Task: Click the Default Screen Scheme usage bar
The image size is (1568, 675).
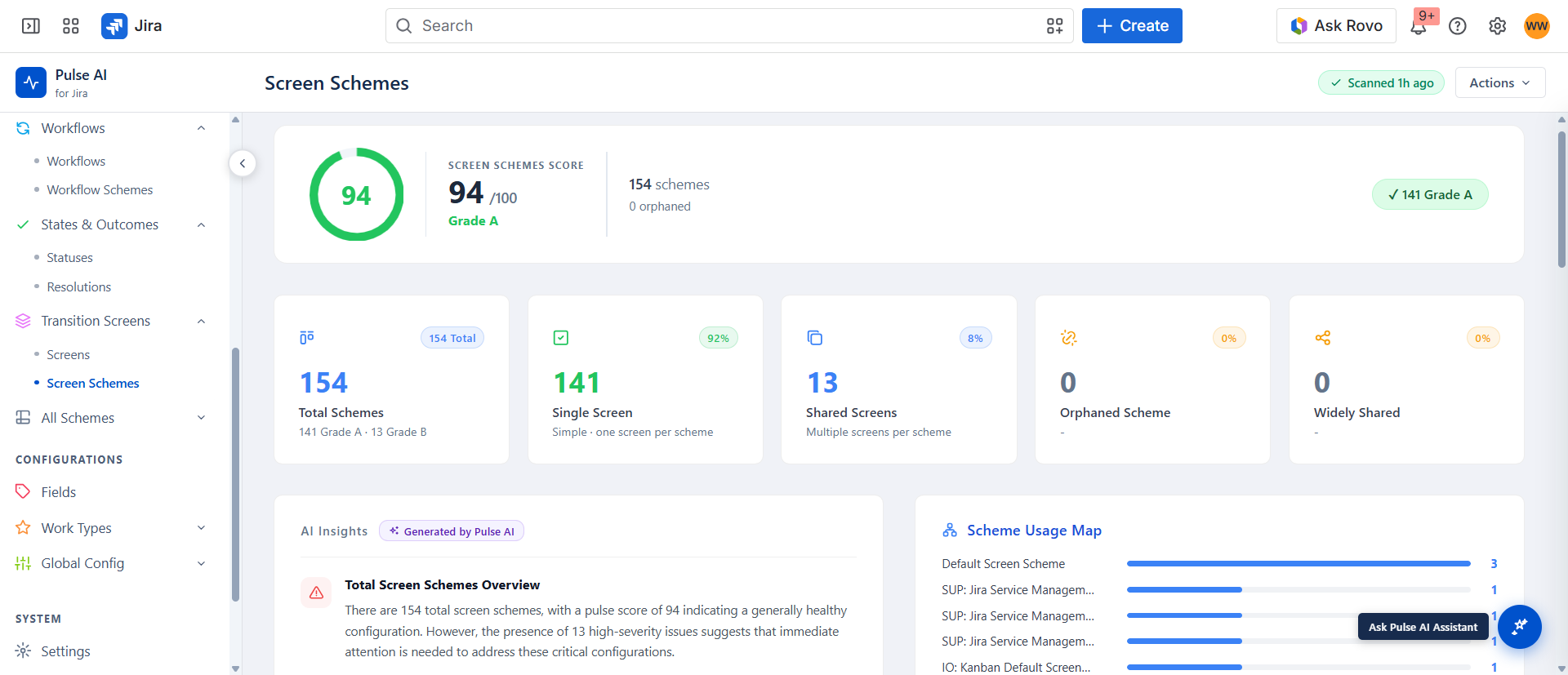Action: click(1298, 564)
